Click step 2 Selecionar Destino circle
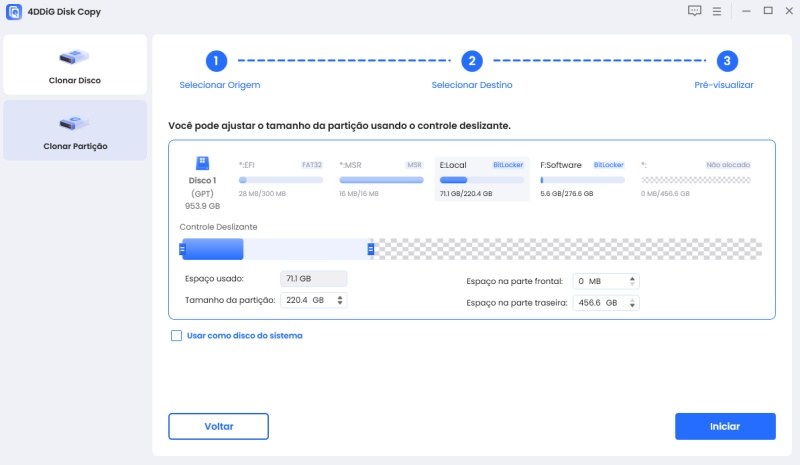The image size is (800, 465). 472,61
